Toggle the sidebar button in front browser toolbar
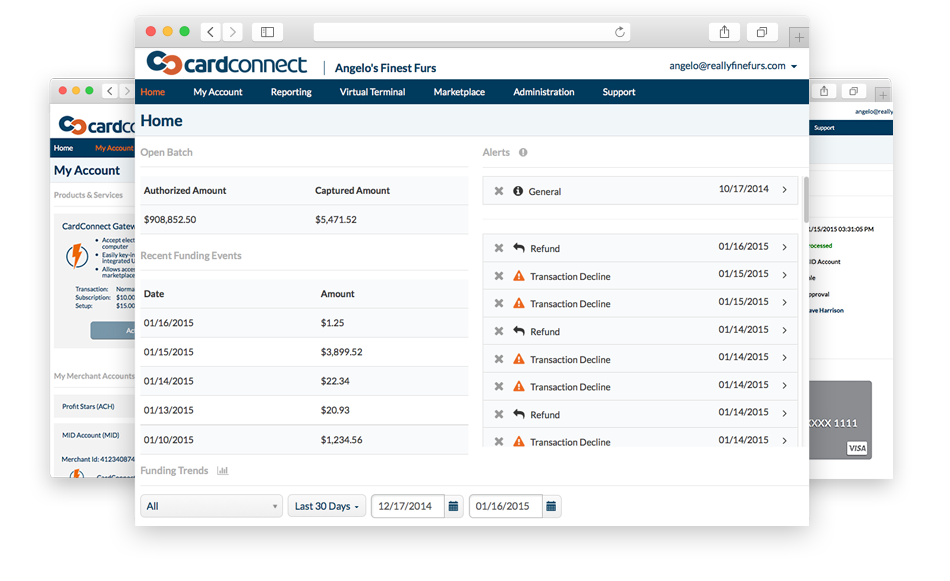The height and width of the screenshot is (581, 950). pos(267,32)
